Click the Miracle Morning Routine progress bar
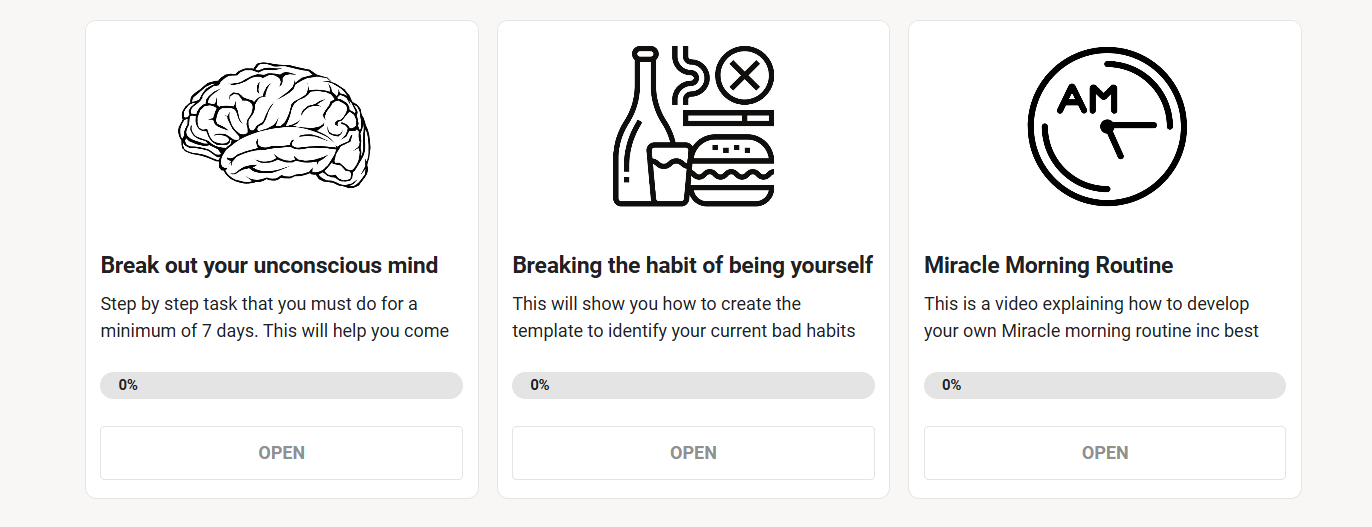The height and width of the screenshot is (527, 1372). [1105, 385]
